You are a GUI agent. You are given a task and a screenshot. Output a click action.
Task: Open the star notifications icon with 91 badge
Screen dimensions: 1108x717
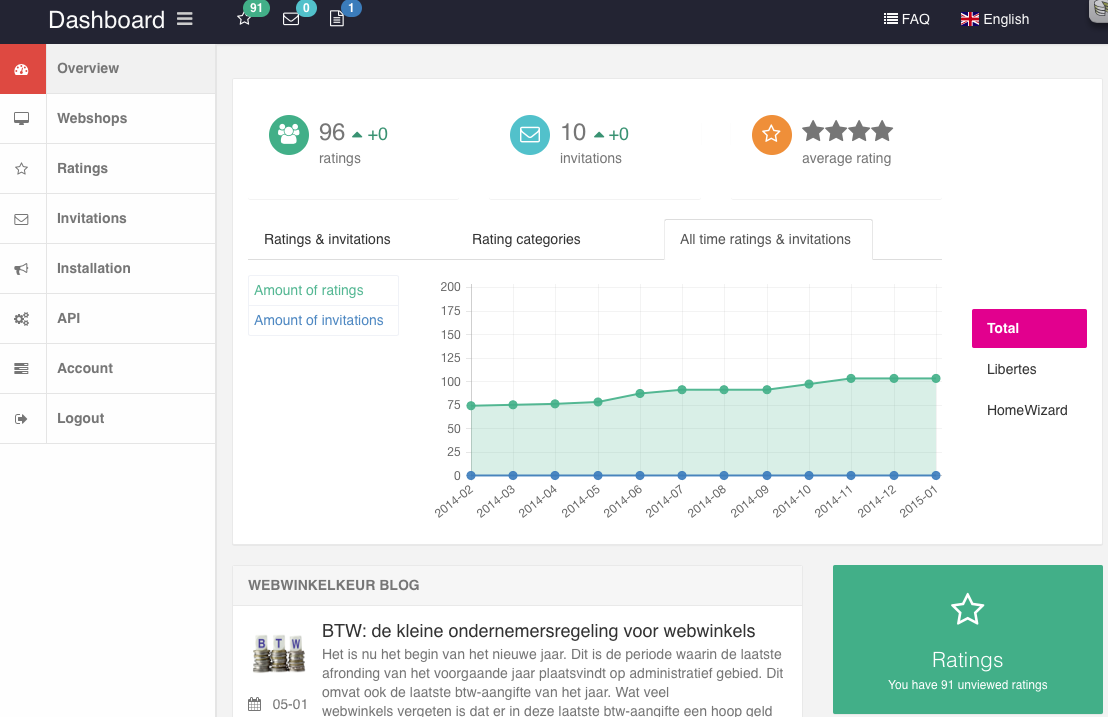(244, 19)
